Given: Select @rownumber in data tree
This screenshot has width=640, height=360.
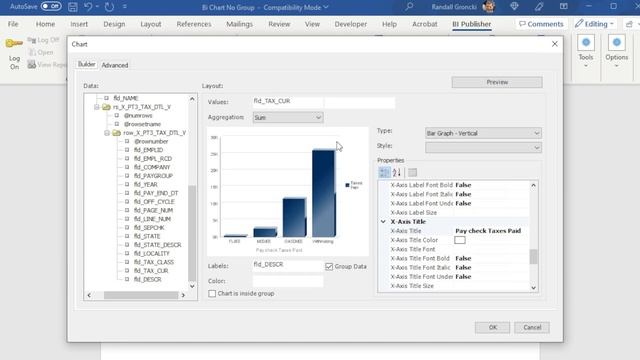Looking at the screenshot, I should pyautogui.click(x=151, y=141).
